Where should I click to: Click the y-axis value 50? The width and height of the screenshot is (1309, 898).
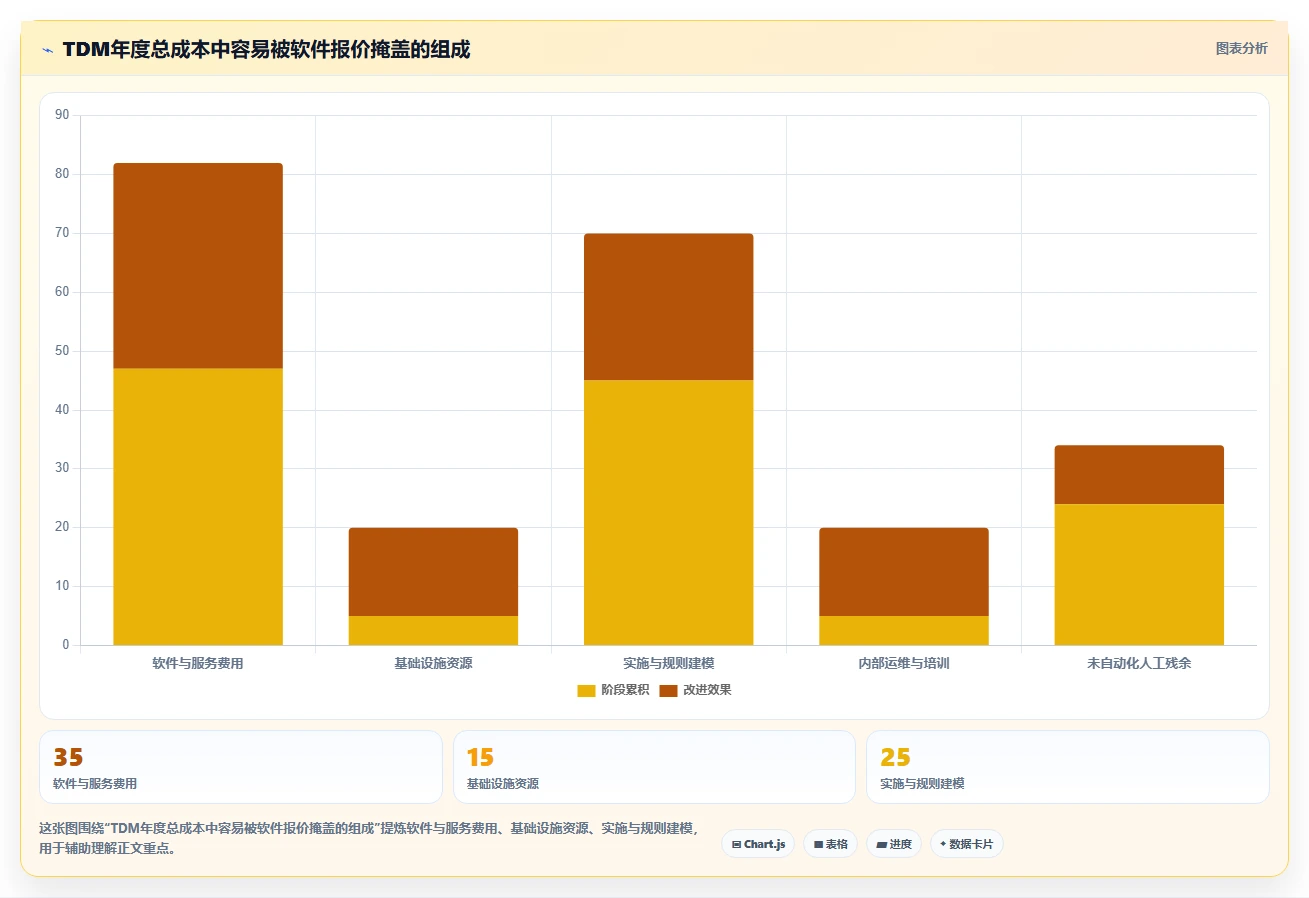(x=62, y=351)
